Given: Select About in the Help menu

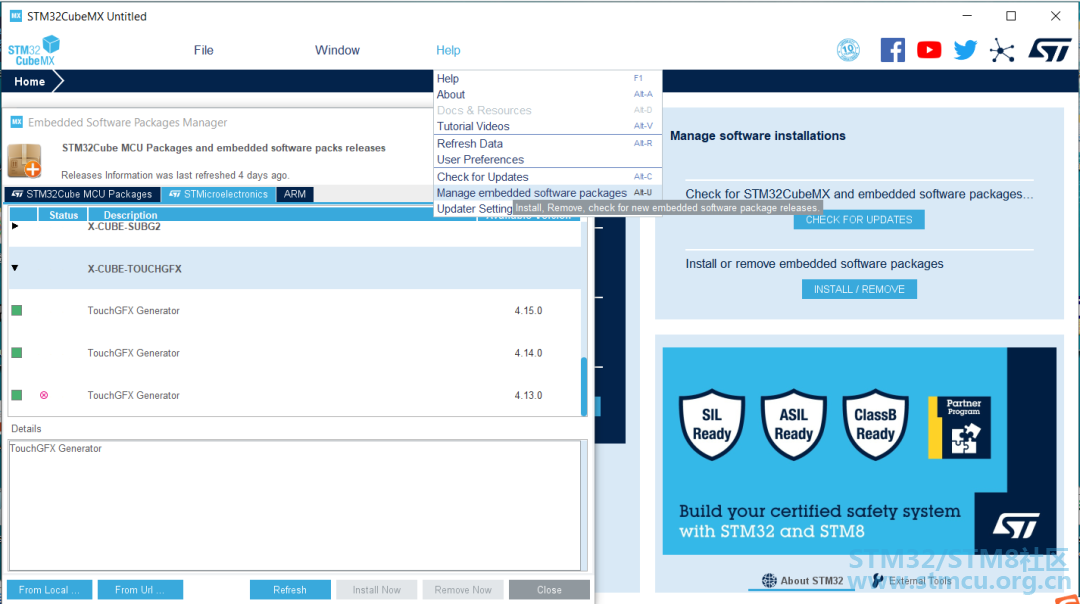Looking at the screenshot, I should pyautogui.click(x=548, y=94).
